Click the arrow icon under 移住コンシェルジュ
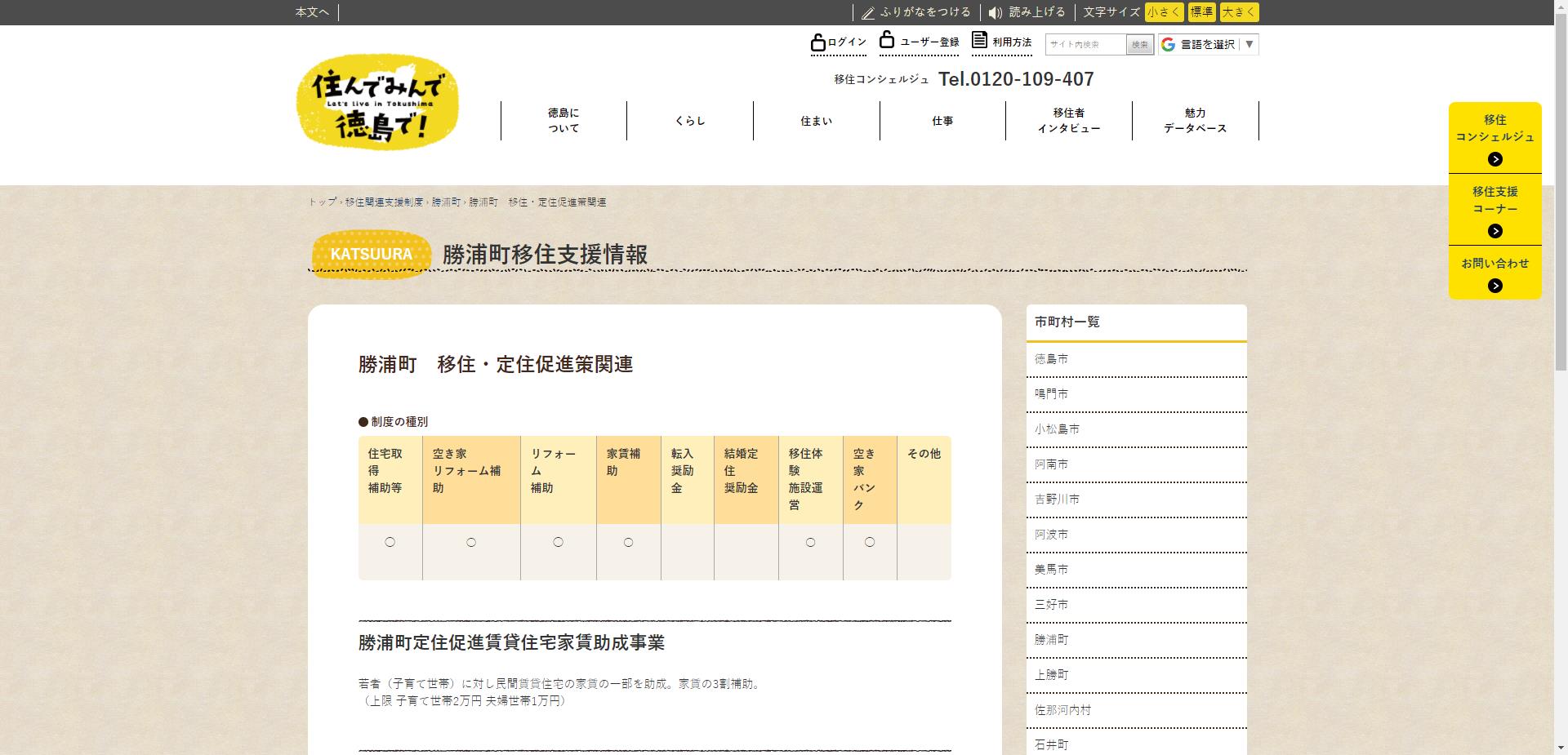 pos(1494,159)
